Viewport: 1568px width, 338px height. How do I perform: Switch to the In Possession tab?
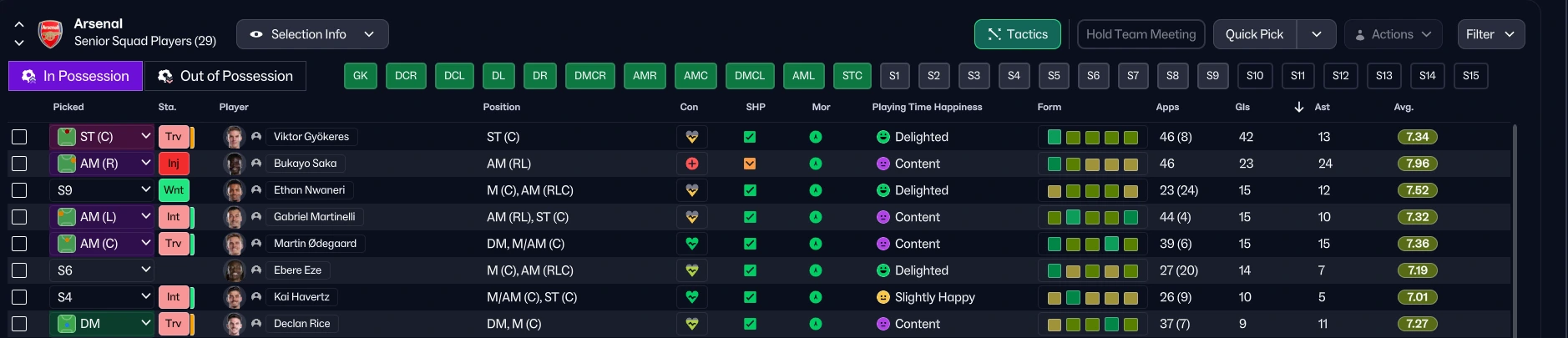click(x=75, y=76)
